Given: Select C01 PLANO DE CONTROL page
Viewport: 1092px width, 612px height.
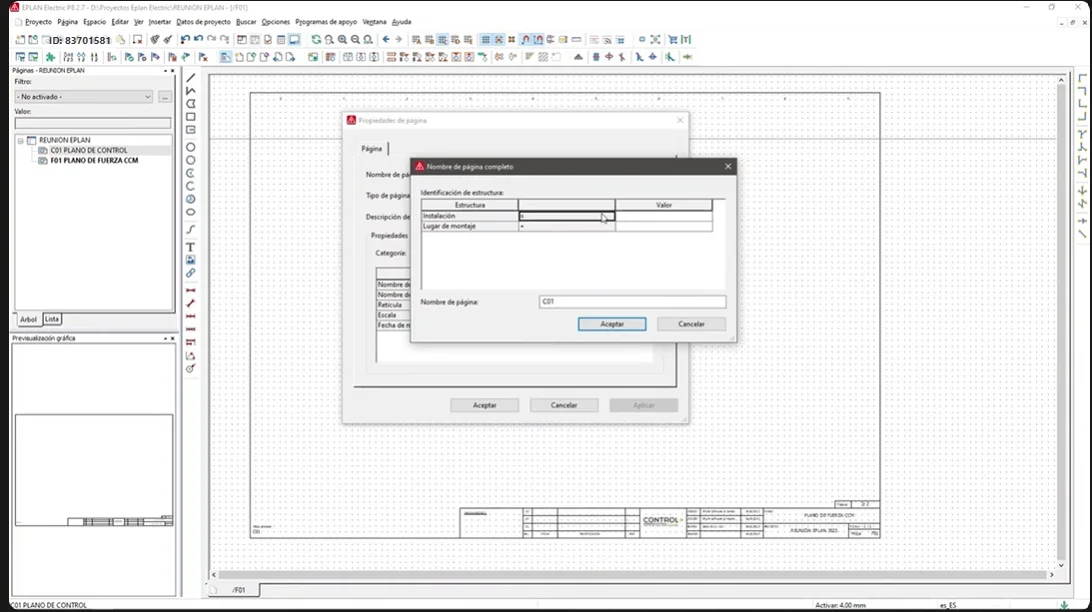Looking at the screenshot, I should [88, 150].
